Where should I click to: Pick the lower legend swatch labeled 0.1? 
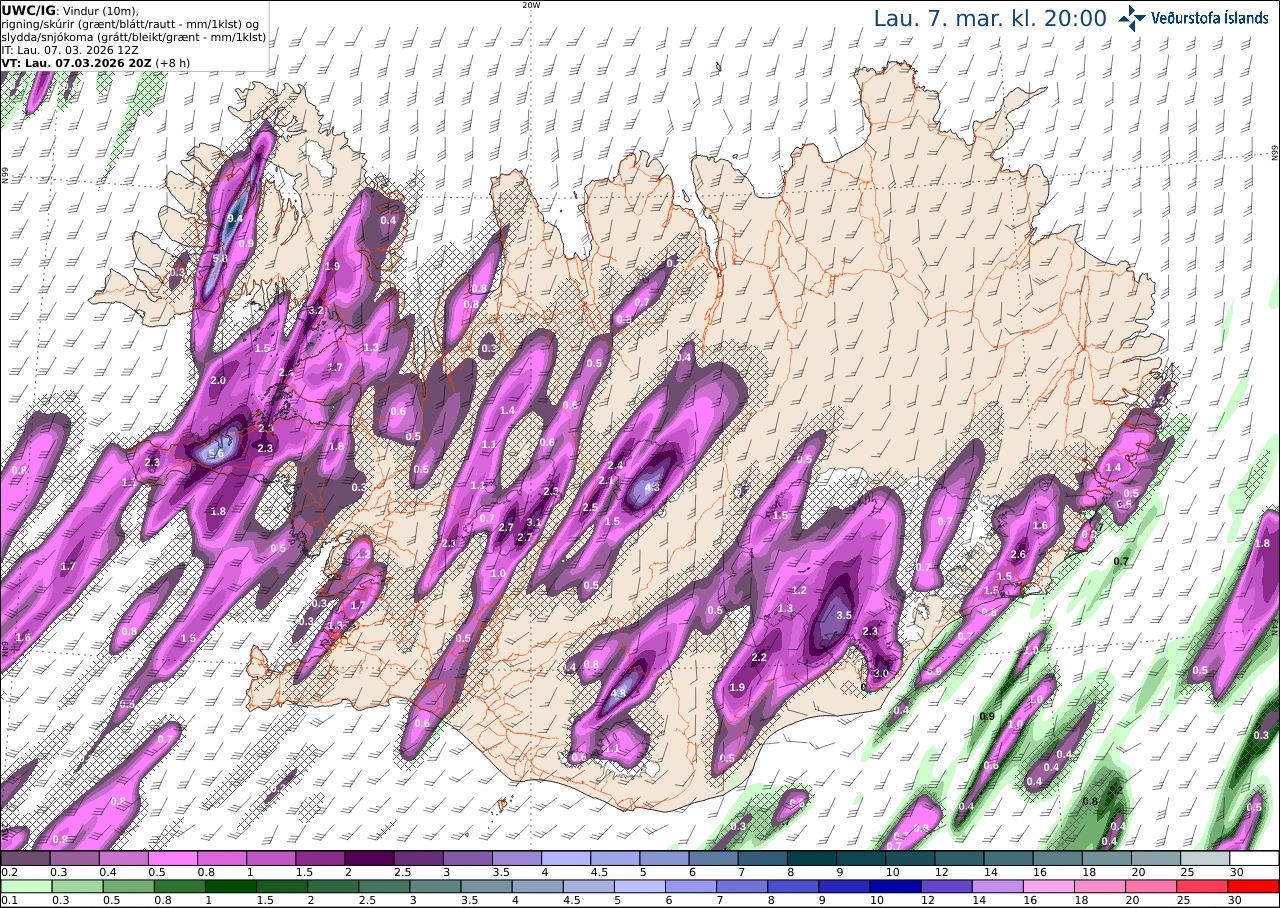(x=25, y=886)
